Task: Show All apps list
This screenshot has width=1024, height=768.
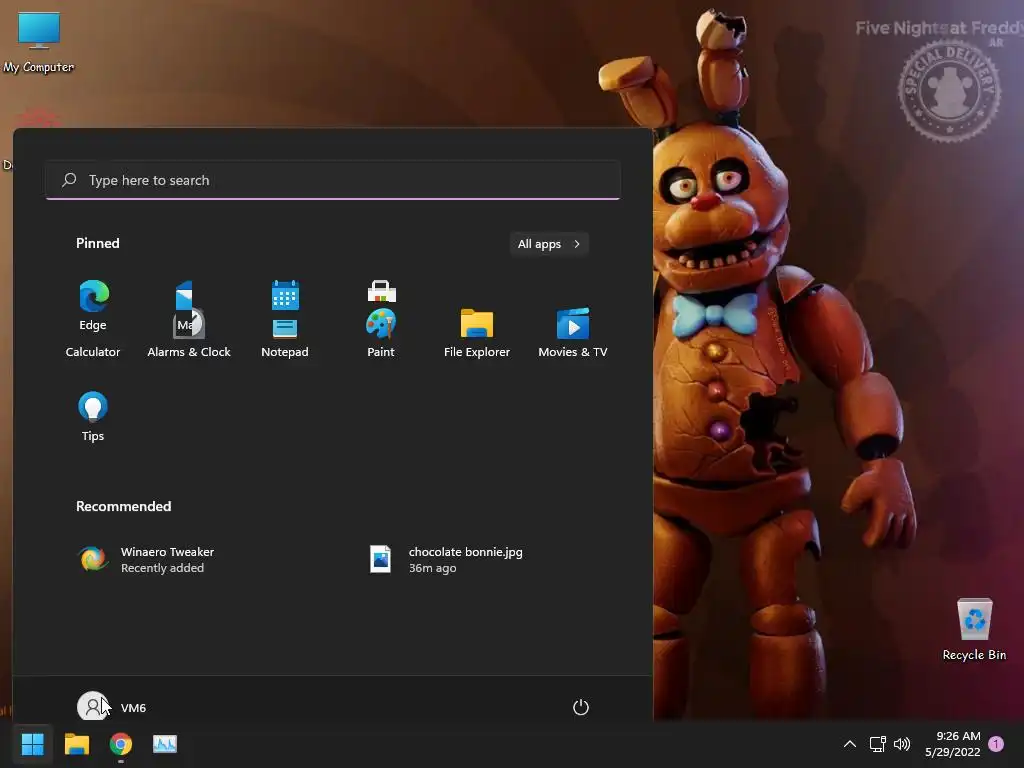Action: tap(549, 244)
